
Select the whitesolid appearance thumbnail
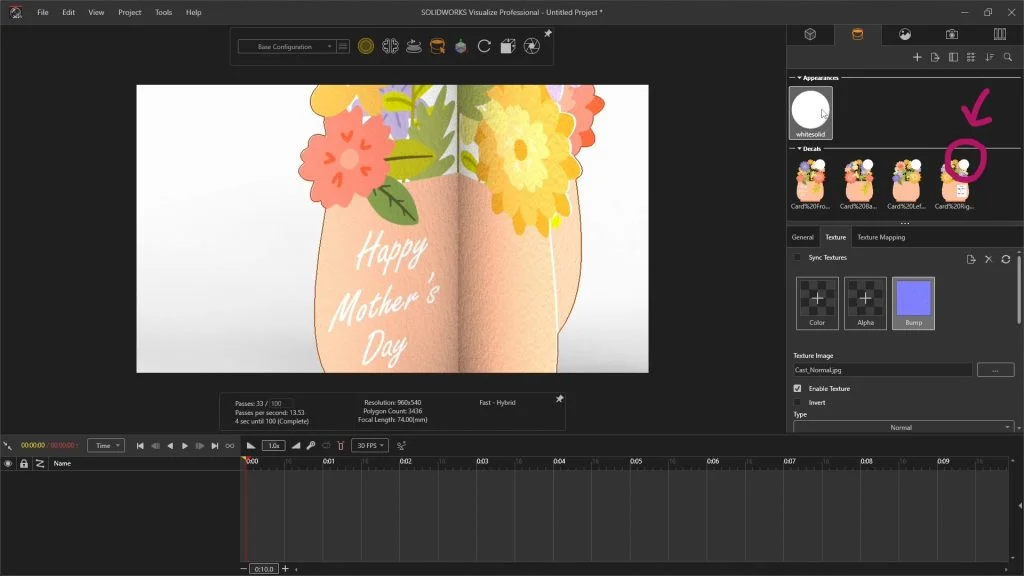(810, 112)
